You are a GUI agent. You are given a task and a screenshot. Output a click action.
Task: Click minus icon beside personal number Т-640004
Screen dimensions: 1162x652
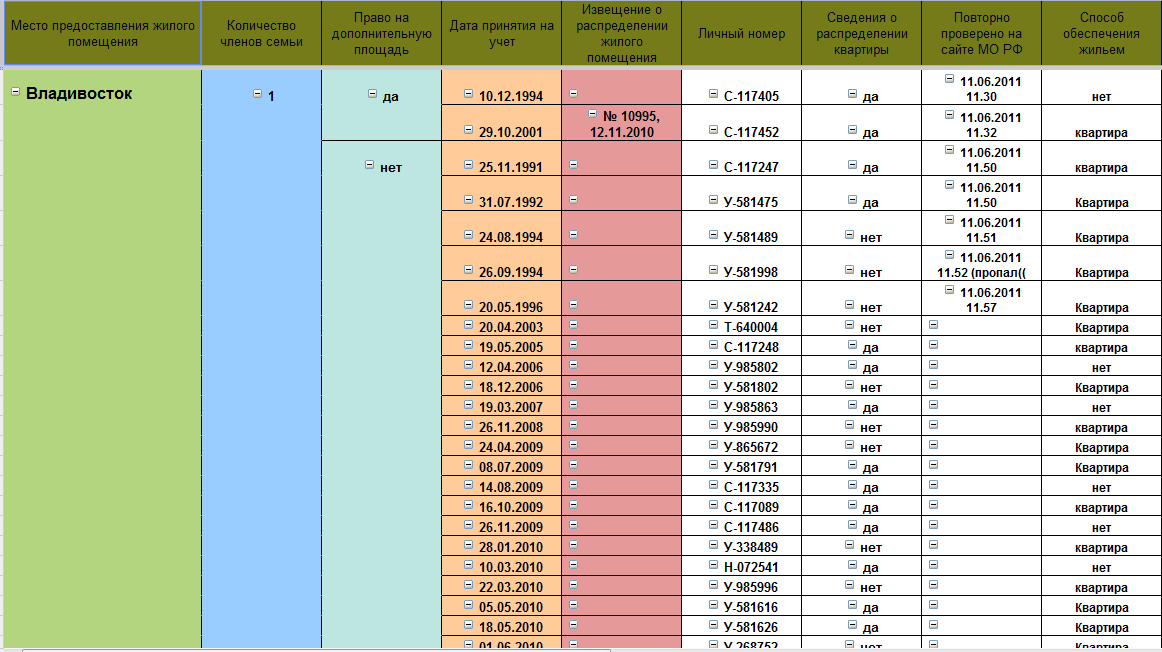[712, 325]
